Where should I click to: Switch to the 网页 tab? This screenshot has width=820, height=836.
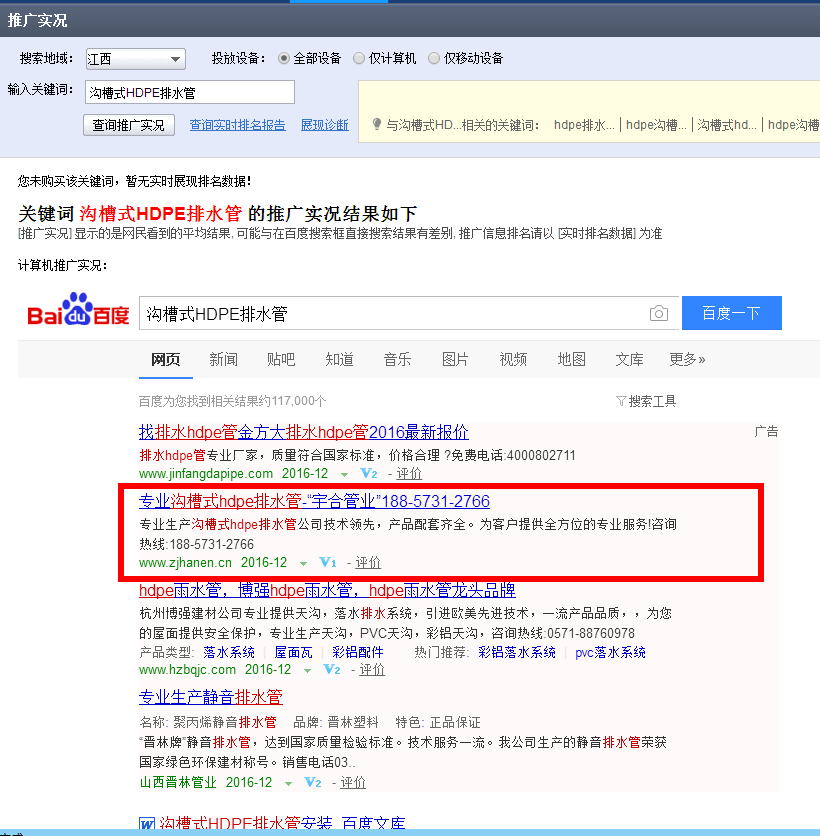(165, 359)
